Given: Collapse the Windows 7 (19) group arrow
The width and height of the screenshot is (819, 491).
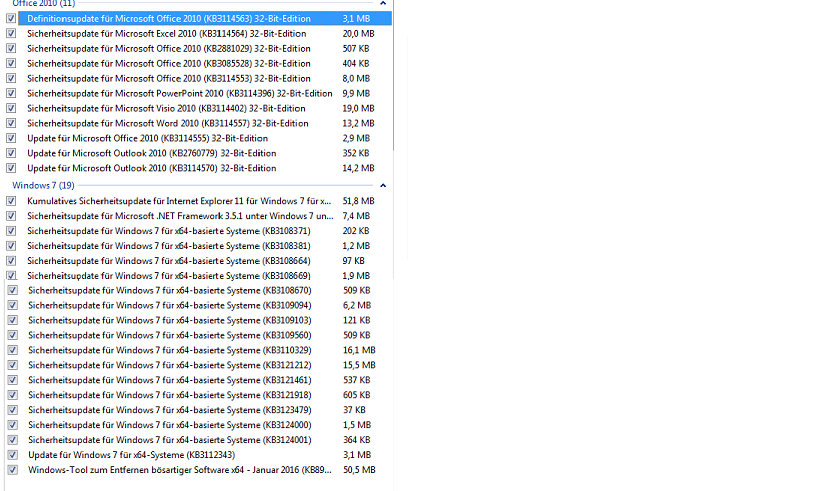Looking at the screenshot, I should tap(383, 185).
